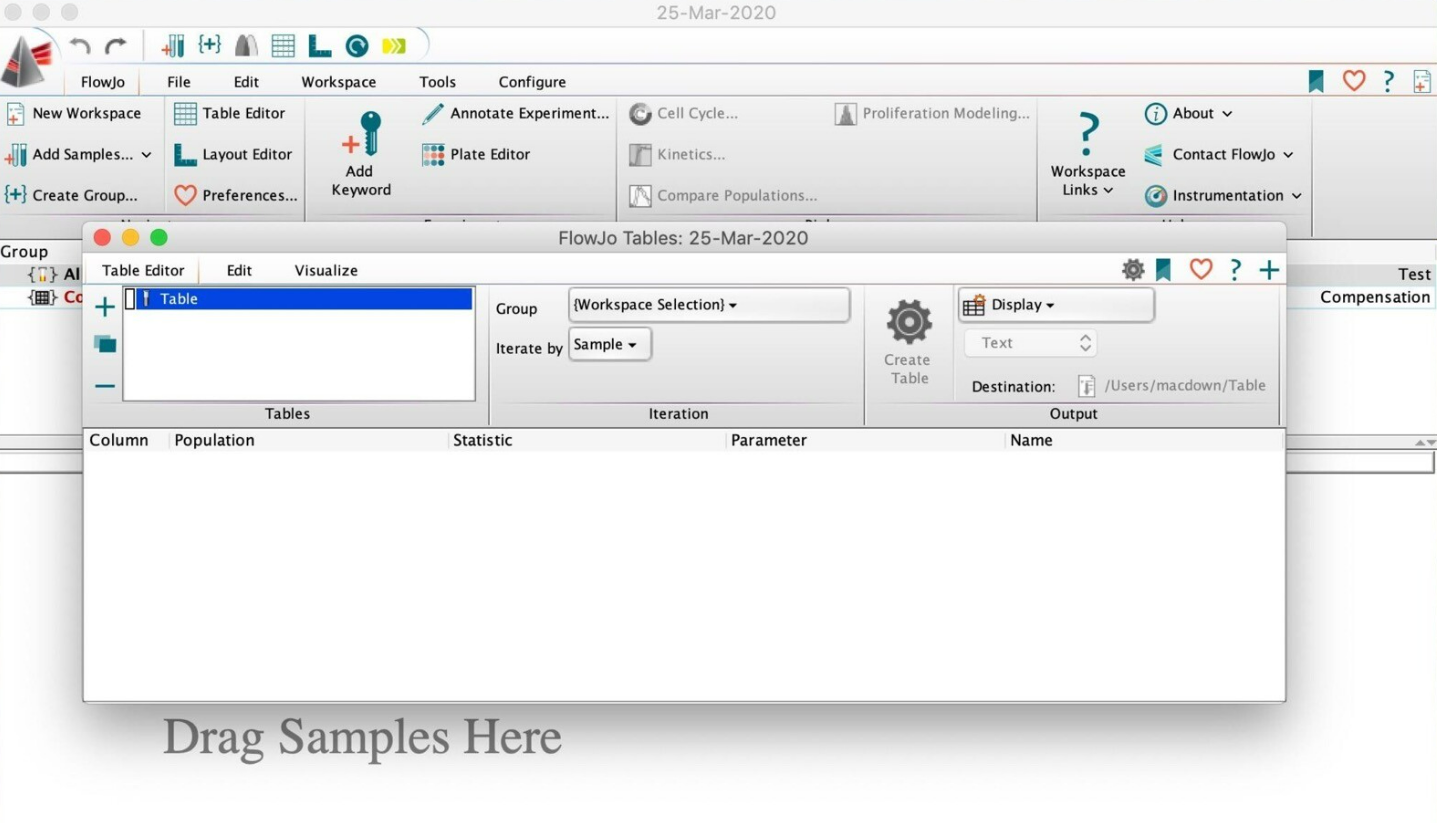
Task: Click the undo arrow in quick toolbar
Action: (80, 46)
